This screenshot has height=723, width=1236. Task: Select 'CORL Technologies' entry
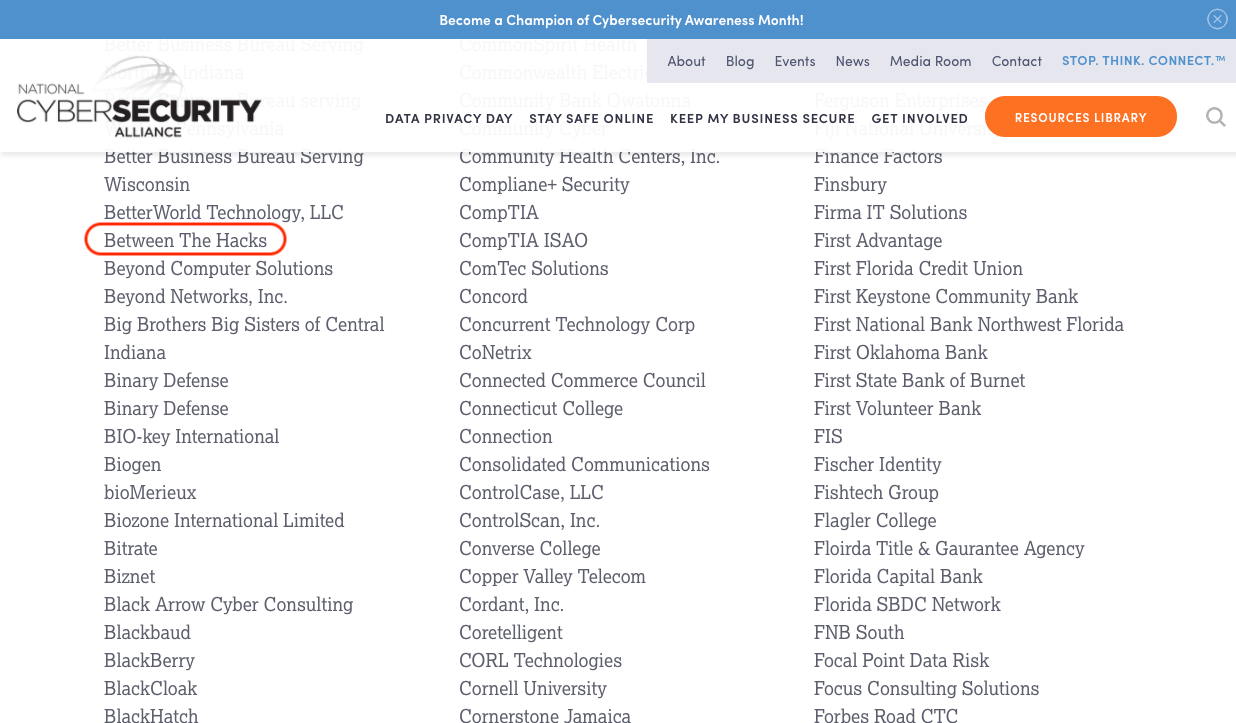540,660
